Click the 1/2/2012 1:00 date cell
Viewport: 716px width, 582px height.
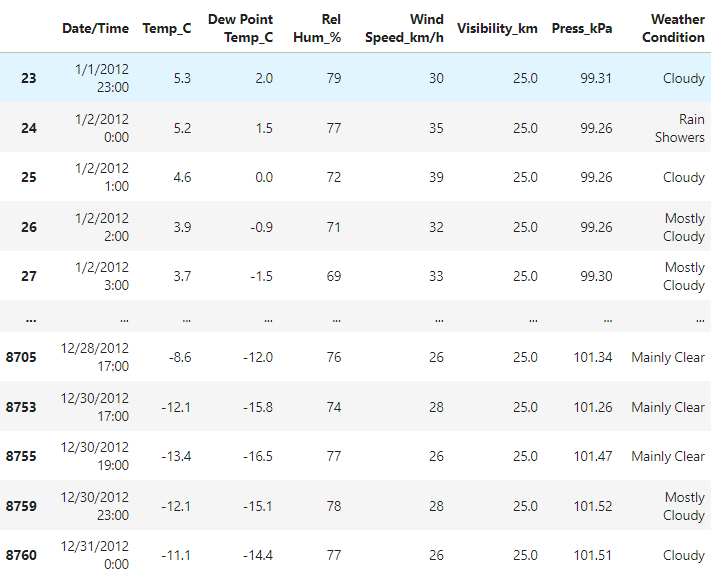101,177
